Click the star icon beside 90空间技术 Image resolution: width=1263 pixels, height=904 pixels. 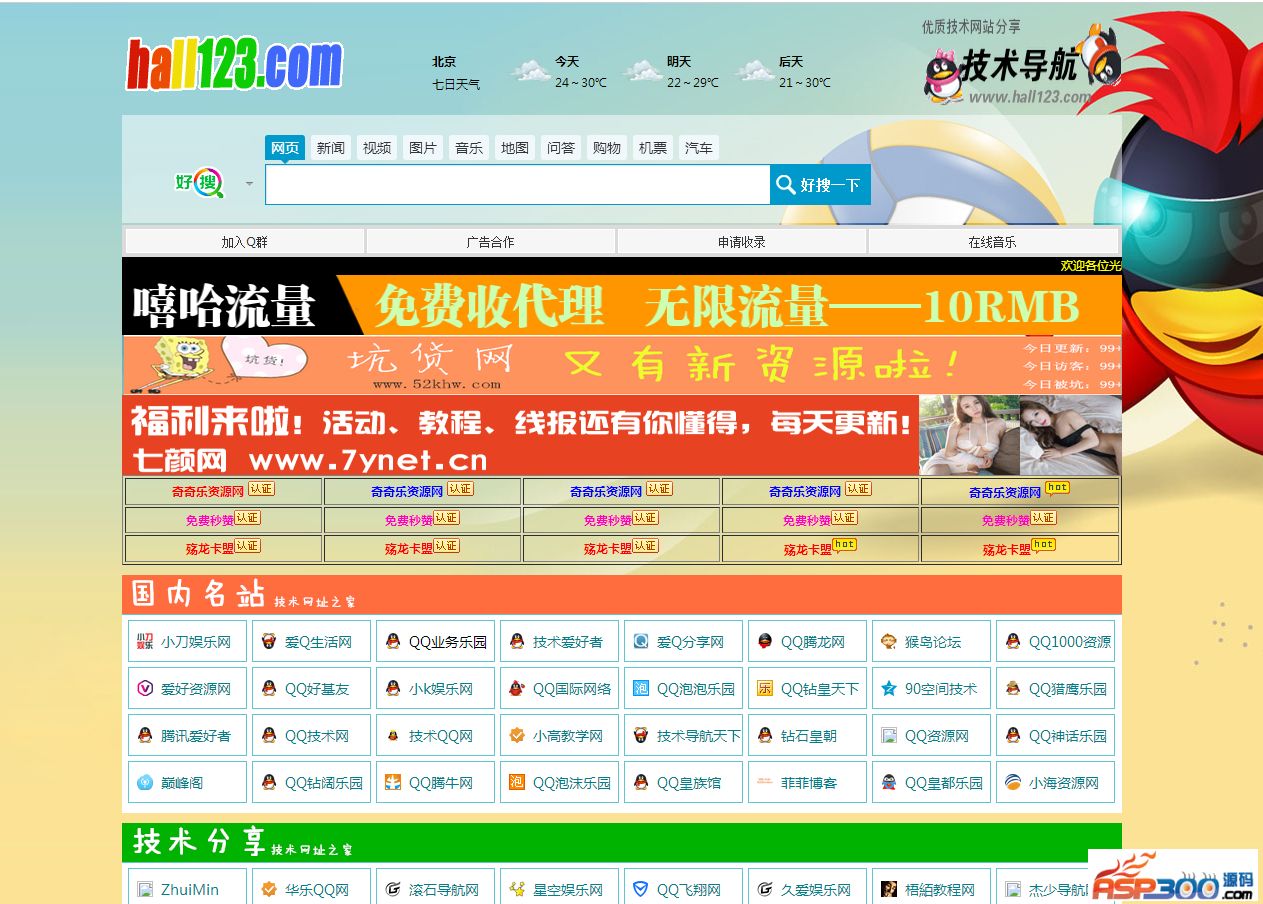[889, 689]
